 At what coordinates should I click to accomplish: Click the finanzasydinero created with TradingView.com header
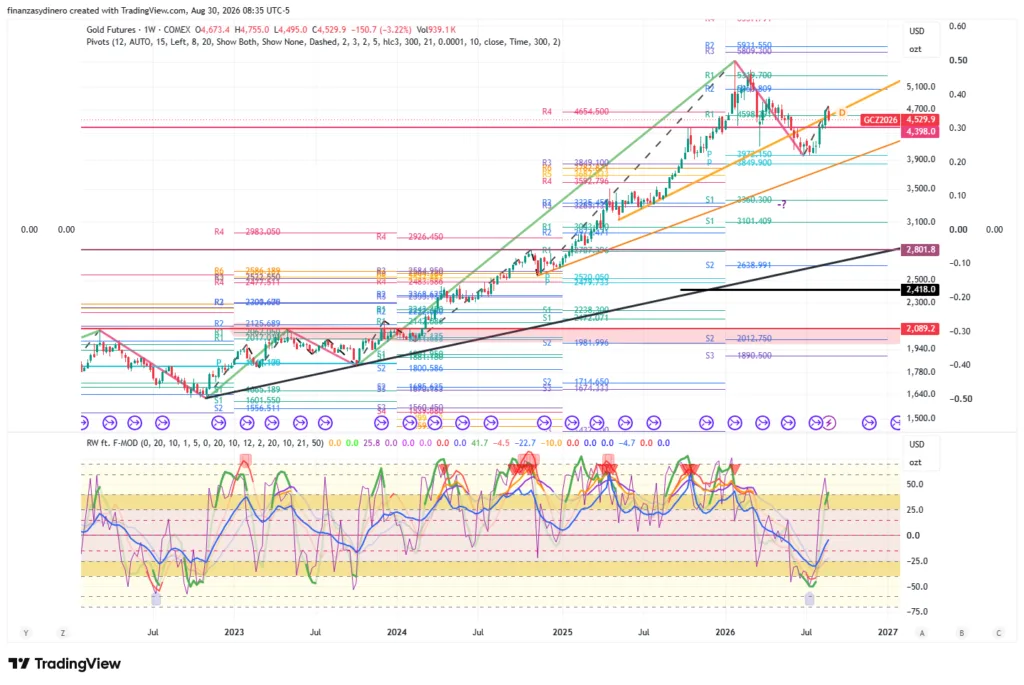coord(148,10)
